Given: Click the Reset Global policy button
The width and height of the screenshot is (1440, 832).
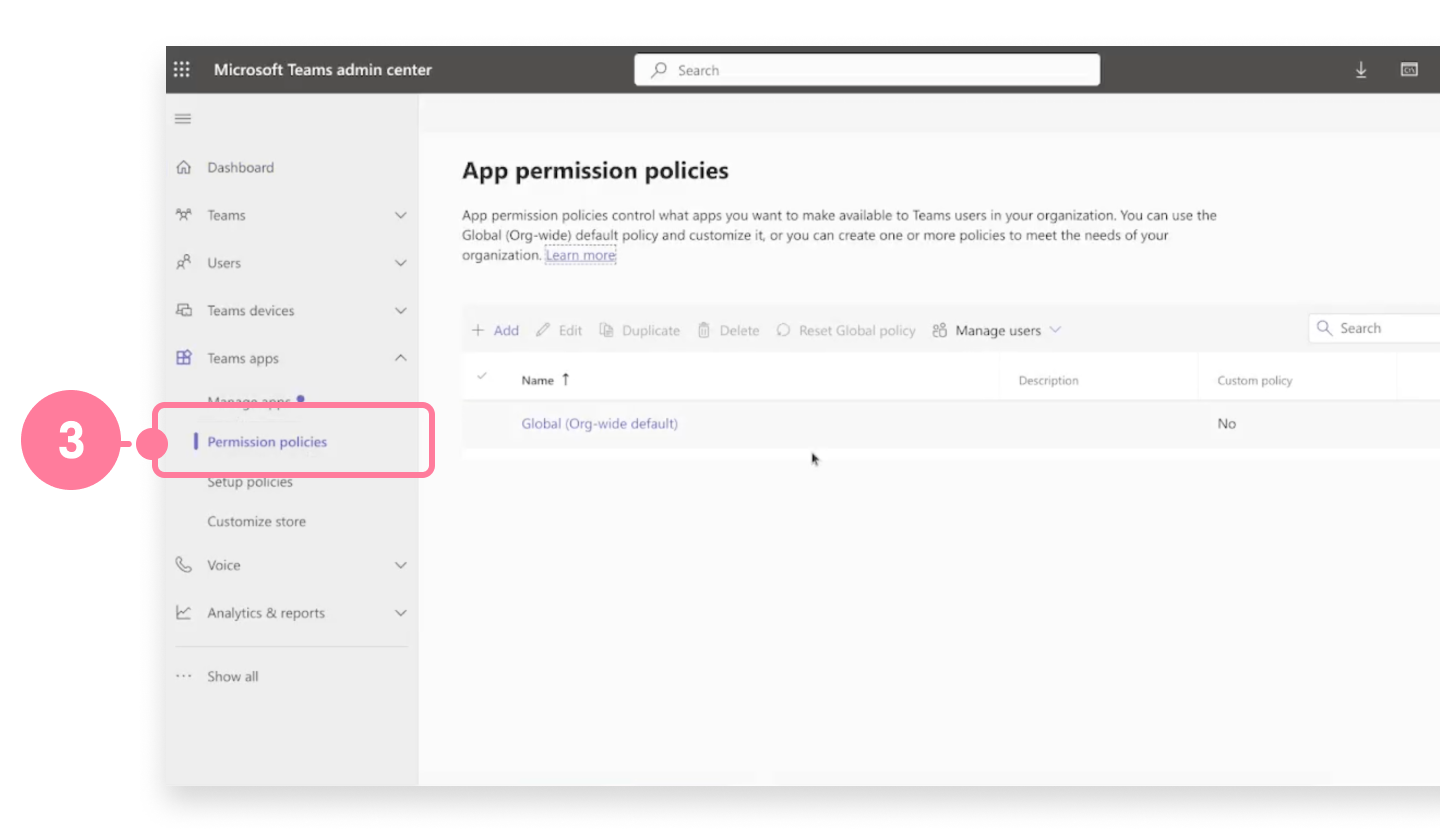Looking at the screenshot, I should [846, 330].
